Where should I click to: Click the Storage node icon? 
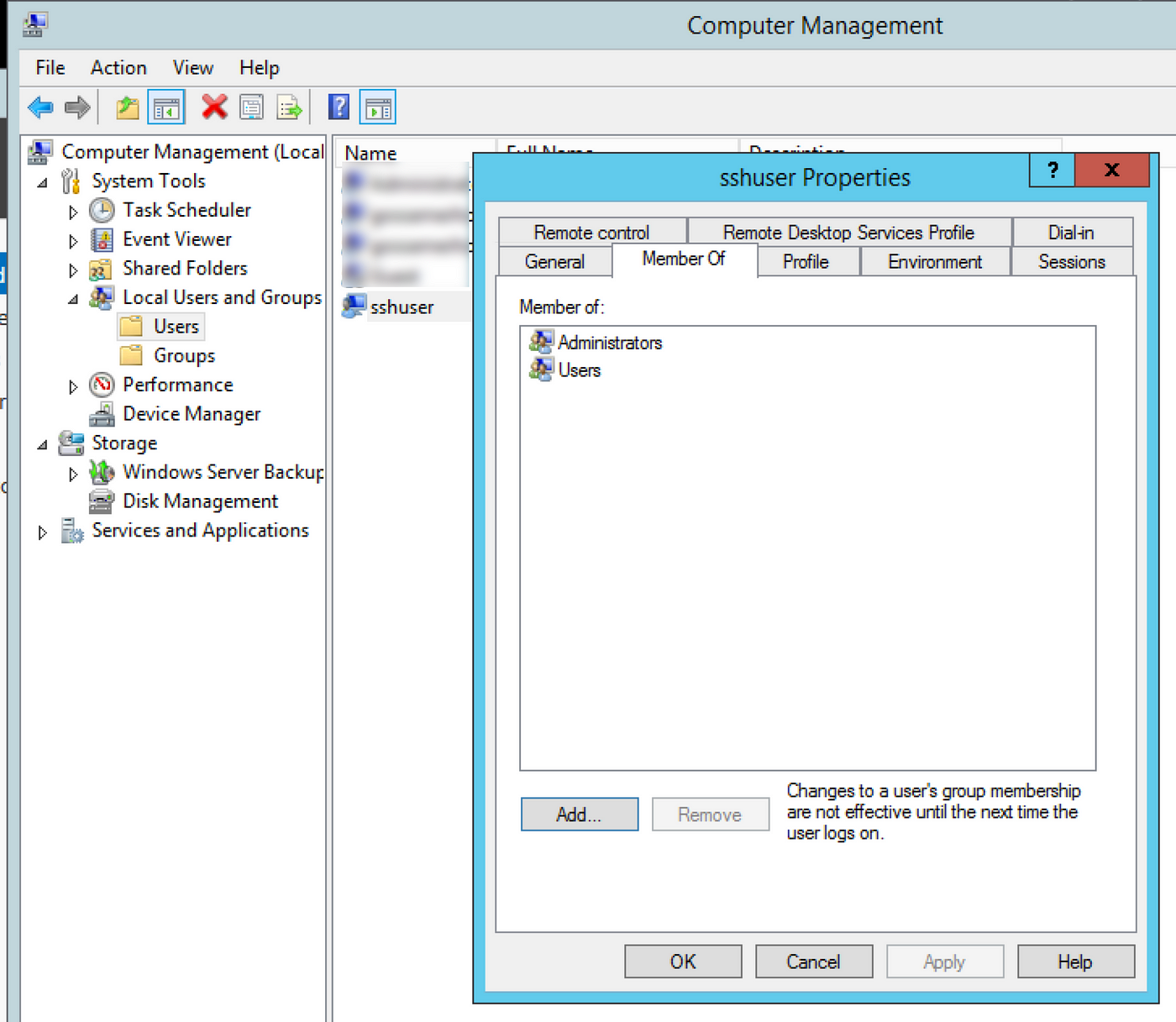point(71,443)
